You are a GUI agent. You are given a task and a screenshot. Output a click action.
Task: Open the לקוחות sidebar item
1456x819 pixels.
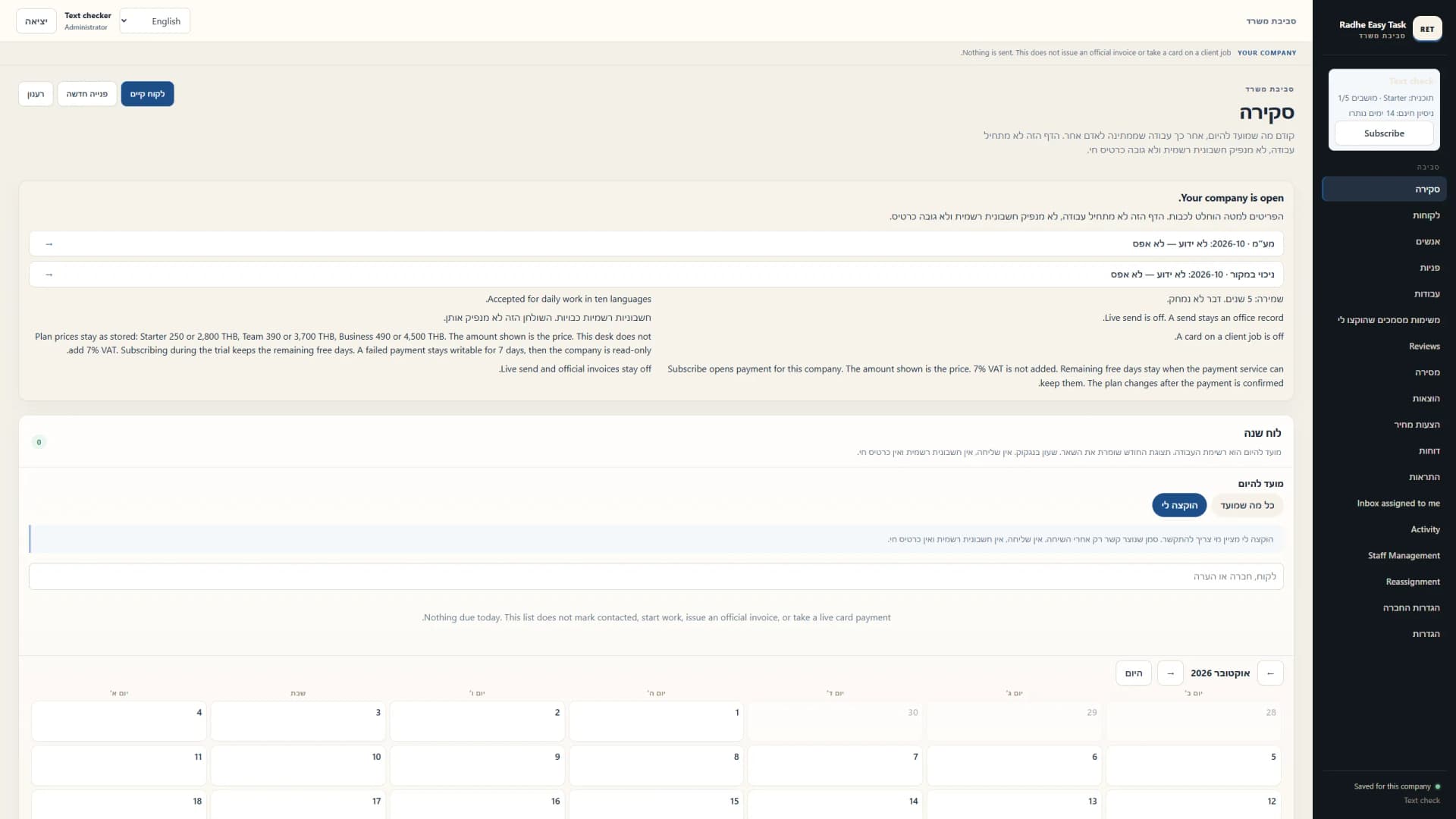[1384, 215]
